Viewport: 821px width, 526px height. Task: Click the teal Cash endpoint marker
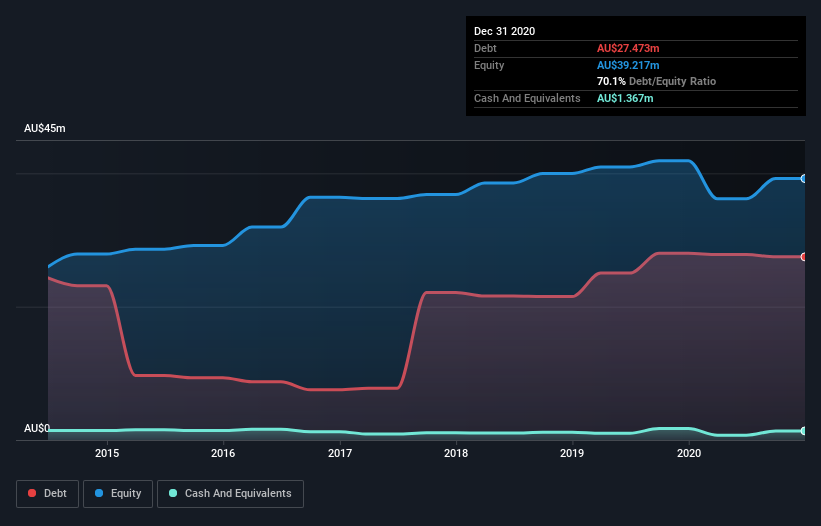(x=804, y=431)
